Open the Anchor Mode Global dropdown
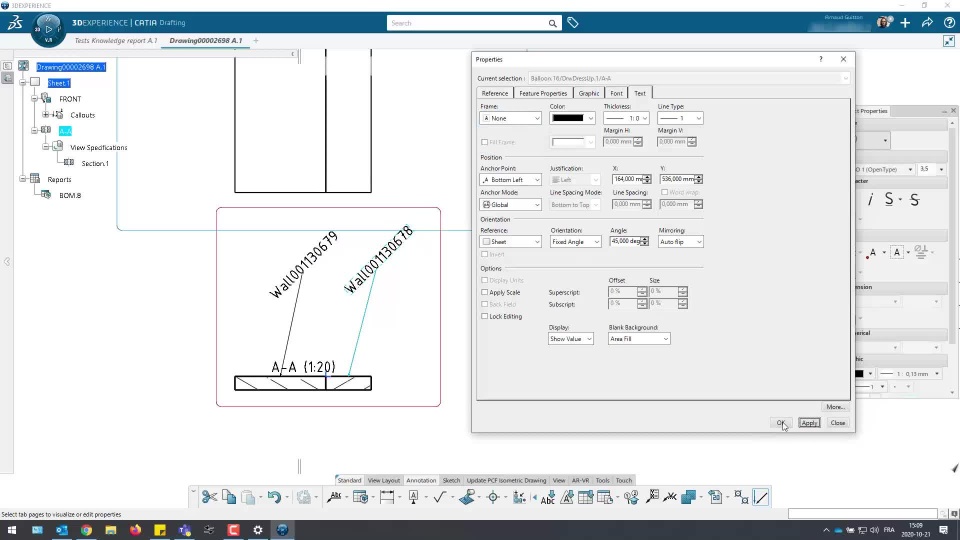960x540 pixels. 511,204
